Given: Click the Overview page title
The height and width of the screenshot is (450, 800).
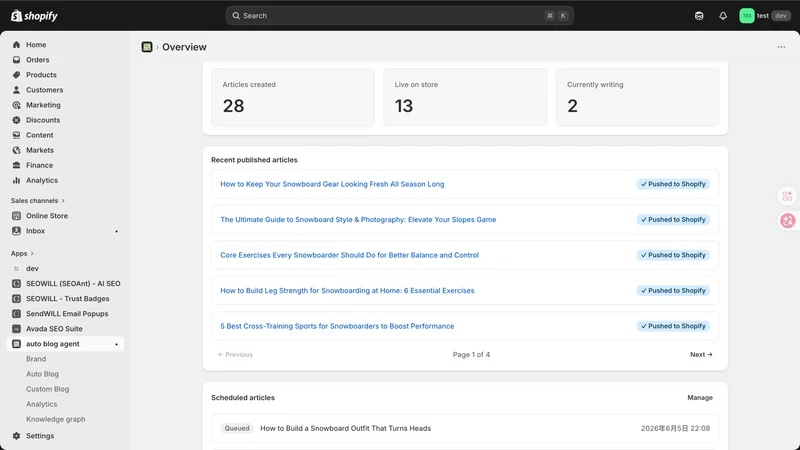Looking at the screenshot, I should 184,47.
